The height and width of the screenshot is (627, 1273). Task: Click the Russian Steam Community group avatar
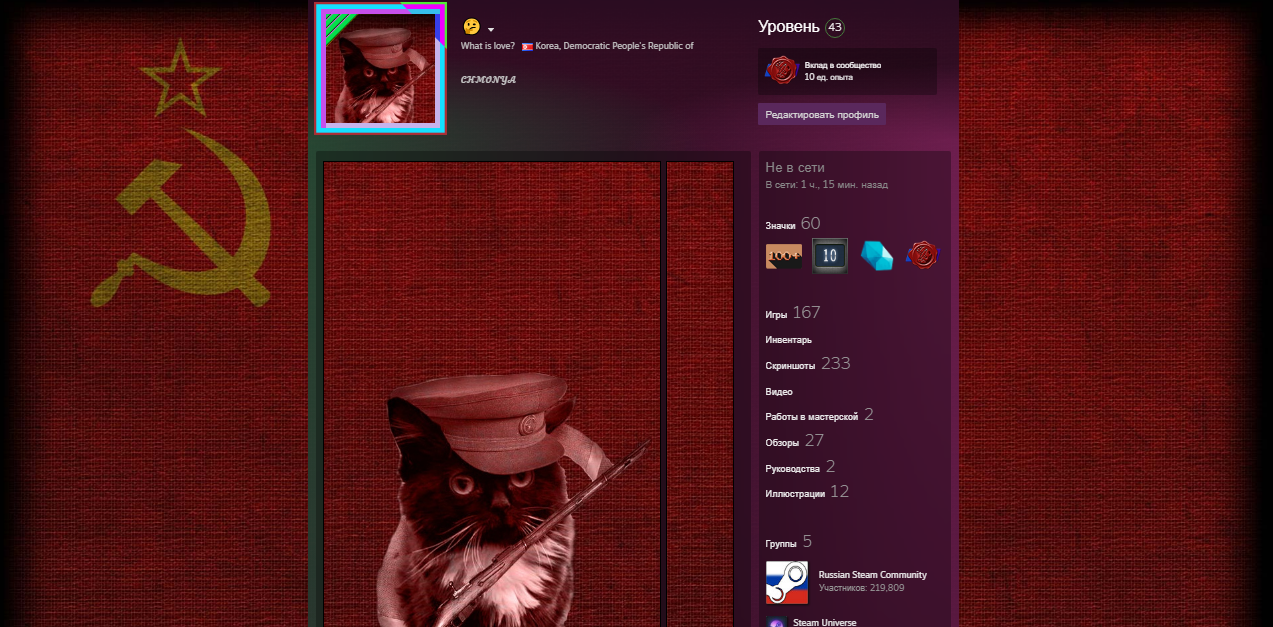tap(787, 582)
